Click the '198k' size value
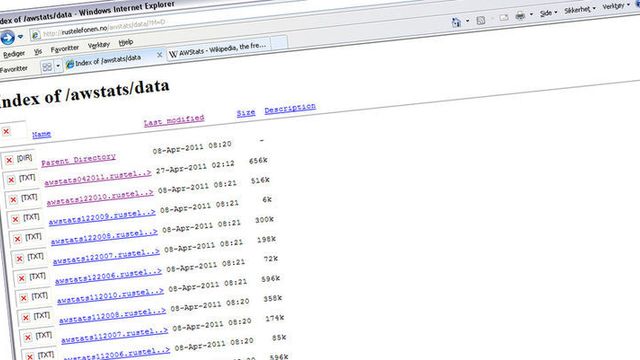The width and height of the screenshot is (640, 360). tap(266, 239)
